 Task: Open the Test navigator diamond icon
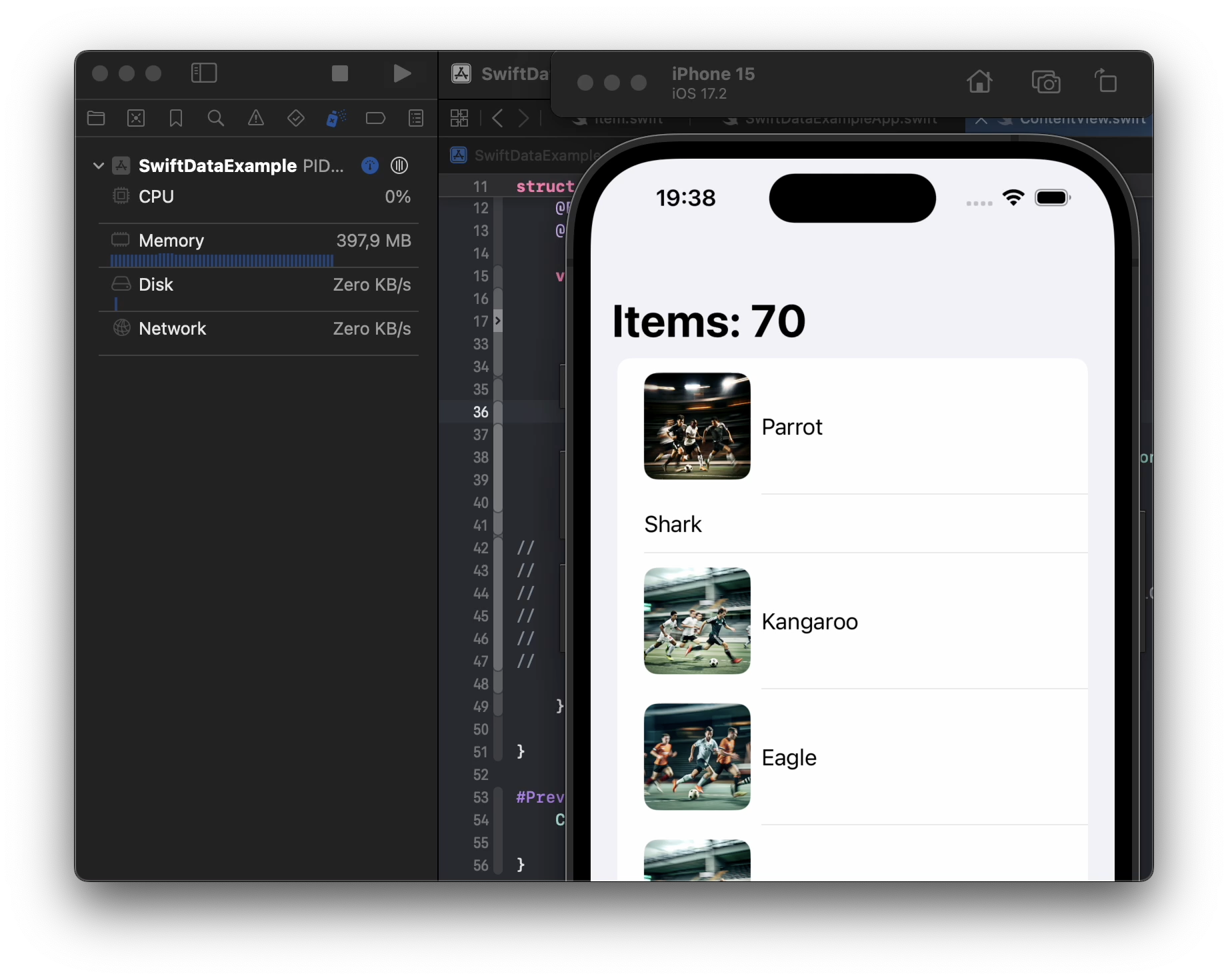[x=296, y=119]
